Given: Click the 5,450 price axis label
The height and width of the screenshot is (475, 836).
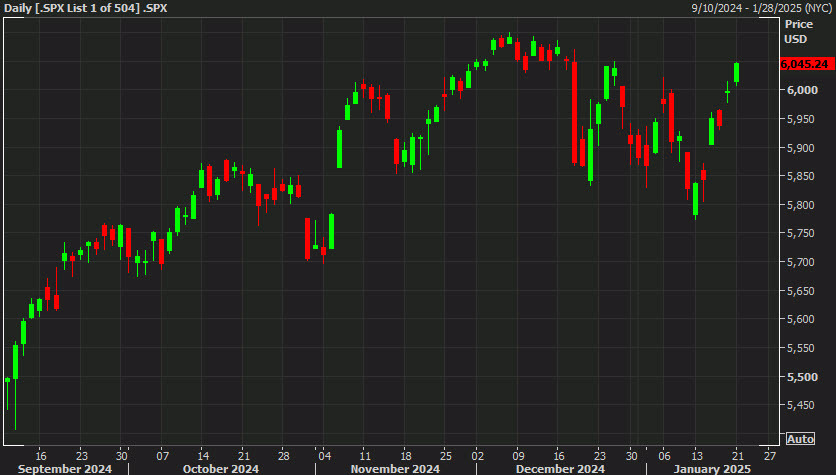Looking at the screenshot, I should [x=802, y=405].
